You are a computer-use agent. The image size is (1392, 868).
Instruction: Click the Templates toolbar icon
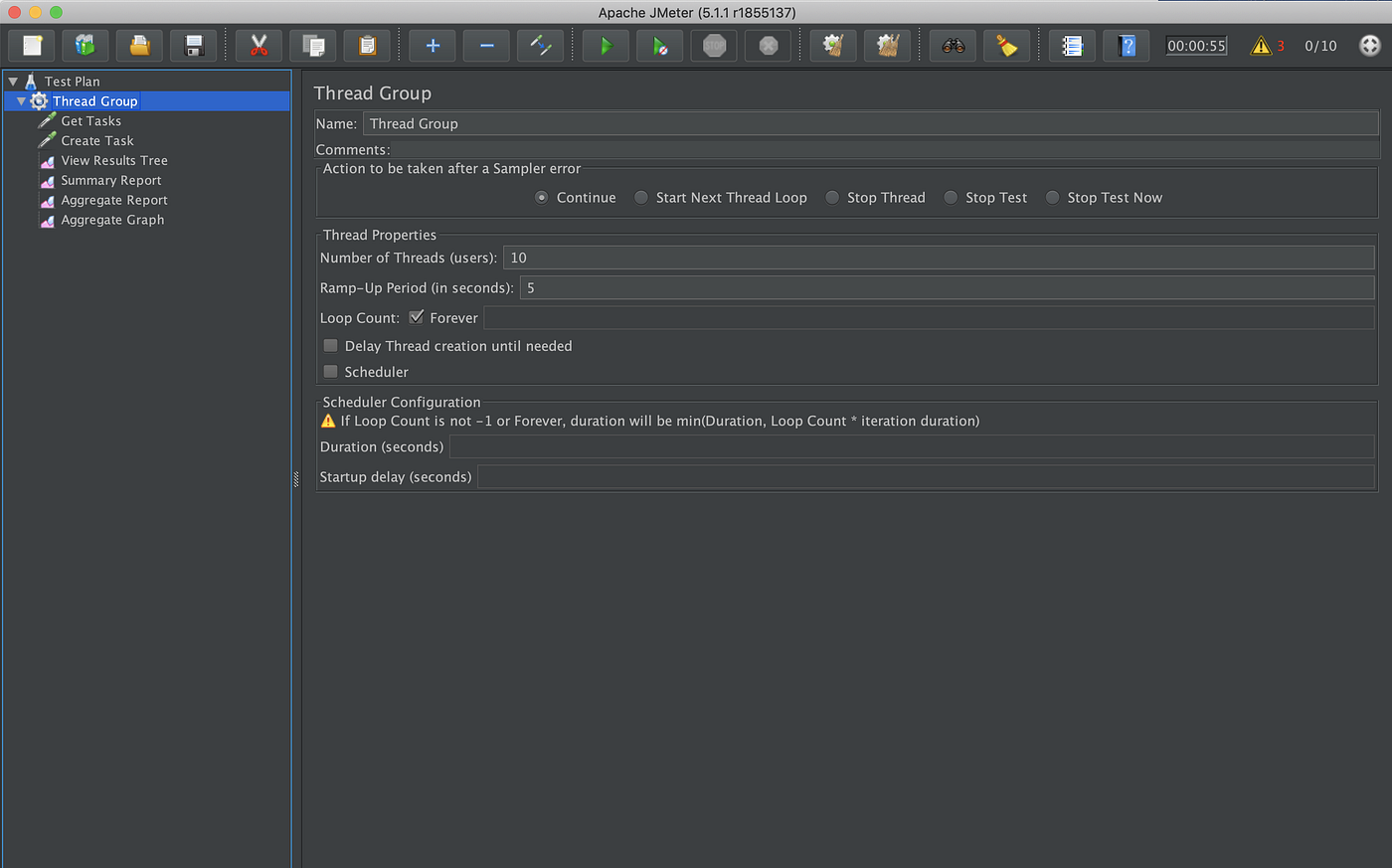tap(85, 45)
